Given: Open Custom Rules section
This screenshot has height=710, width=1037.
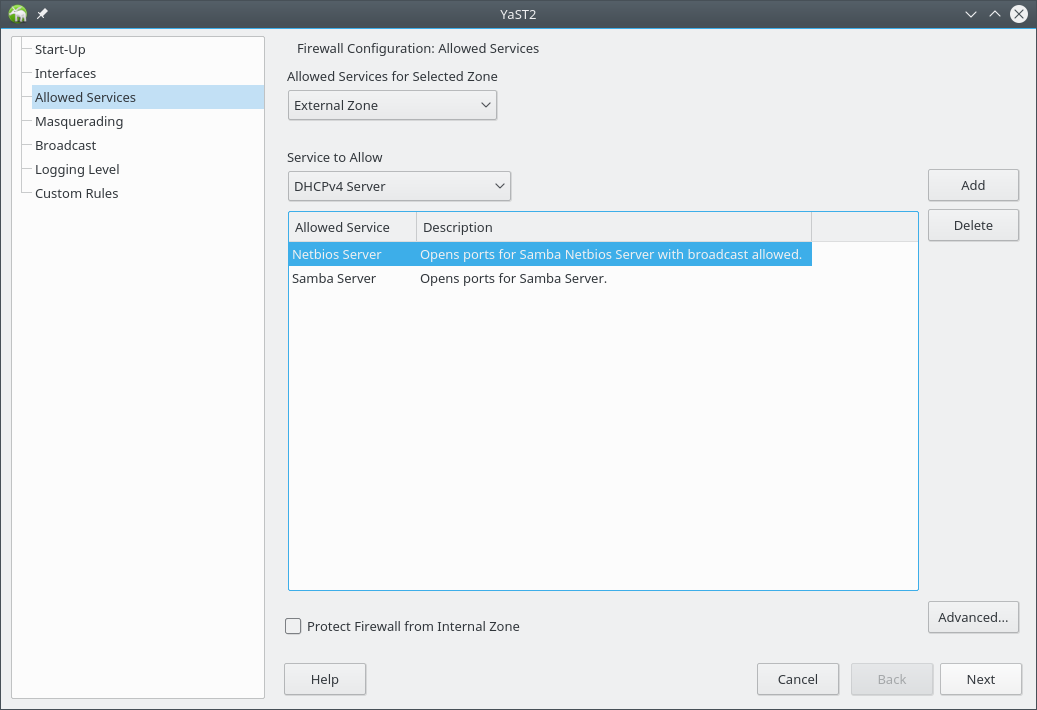Looking at the screenshot, I should pos(77,194).
